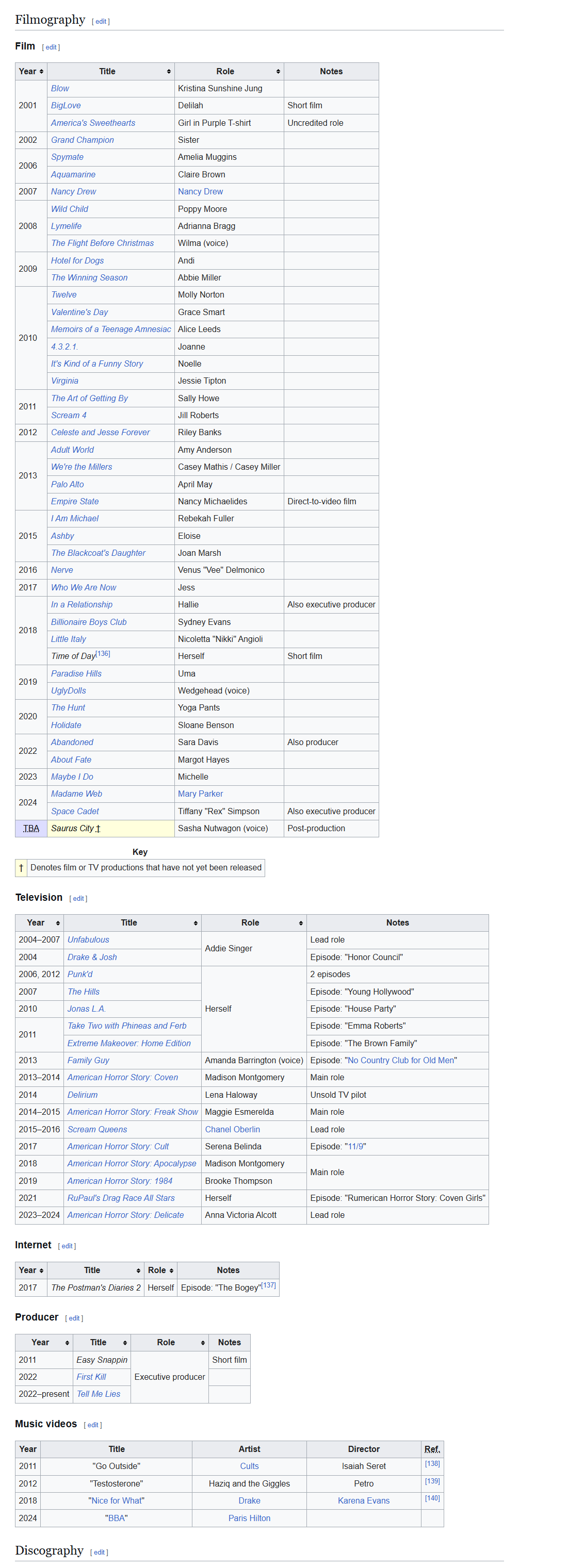Open the Blow film article
Screen dimensions: 568x1568
pos(60,88)
